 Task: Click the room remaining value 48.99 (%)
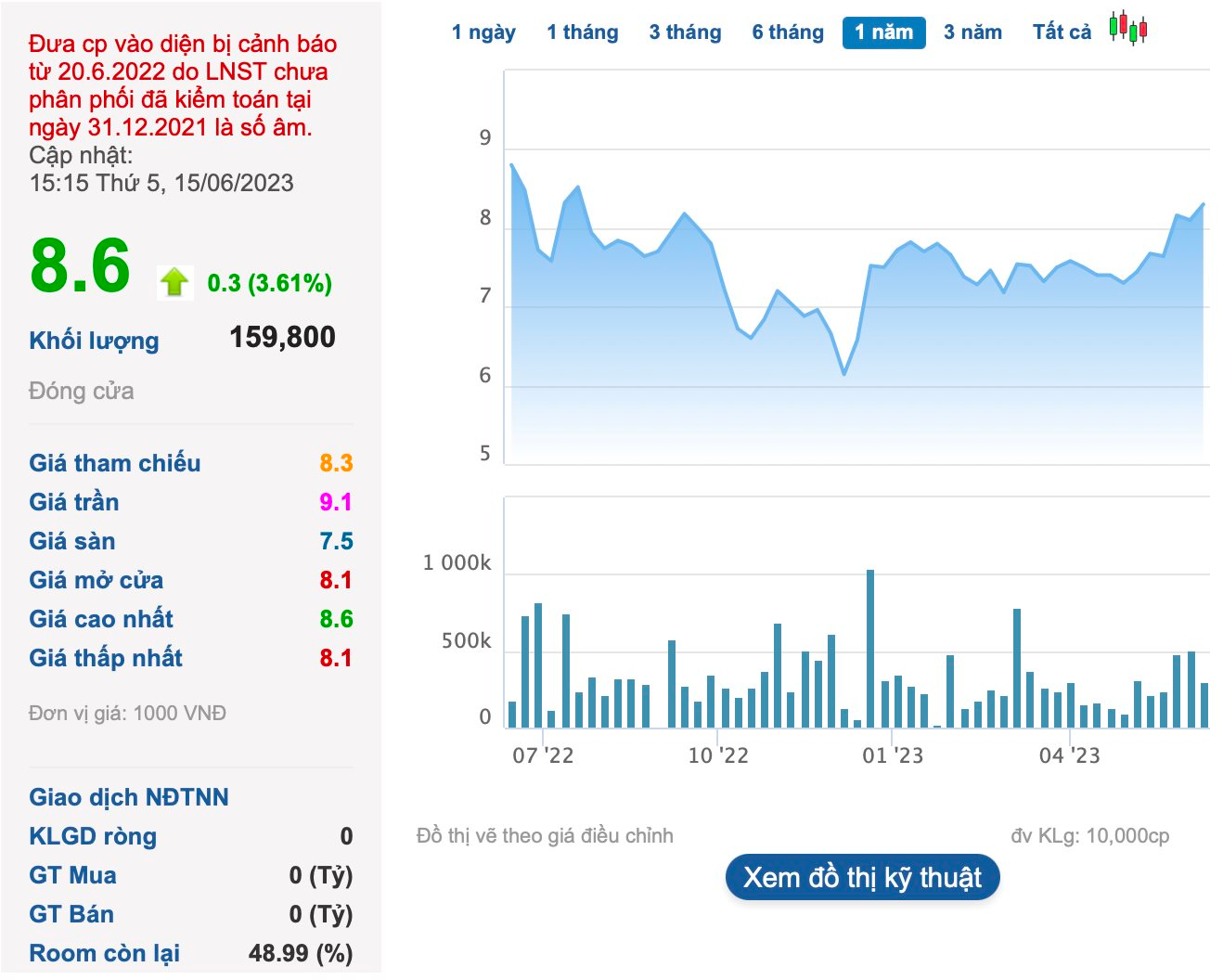pyautogui.click(x=301, y=953)
